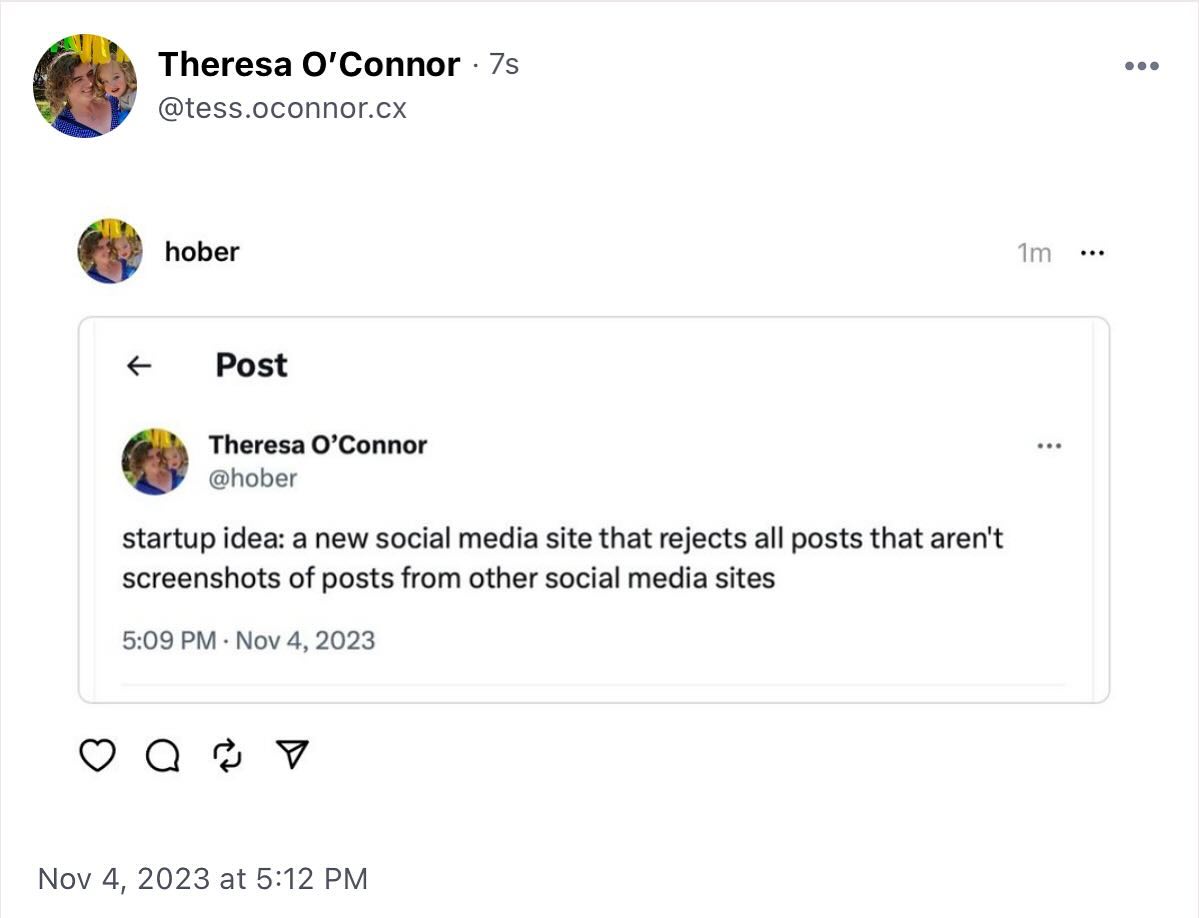Open the hober username link
Viewport: 1199px width, 918px height.
(202, 252)
